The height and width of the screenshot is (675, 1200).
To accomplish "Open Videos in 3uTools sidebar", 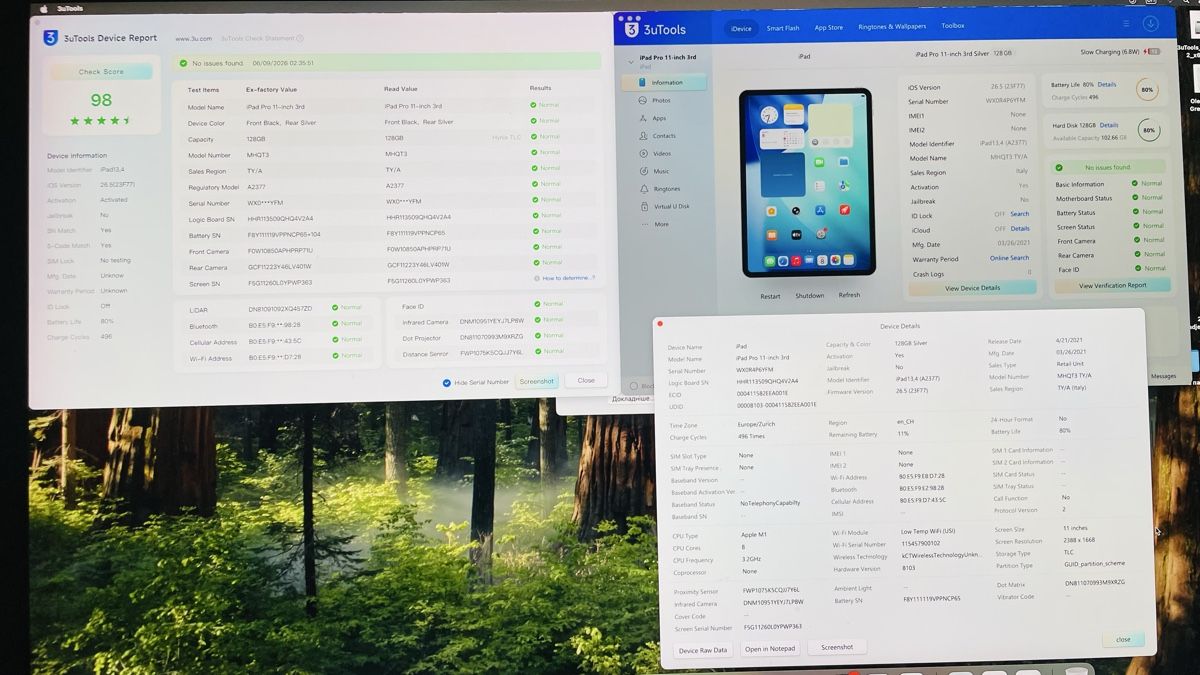I will coord(661,153).
